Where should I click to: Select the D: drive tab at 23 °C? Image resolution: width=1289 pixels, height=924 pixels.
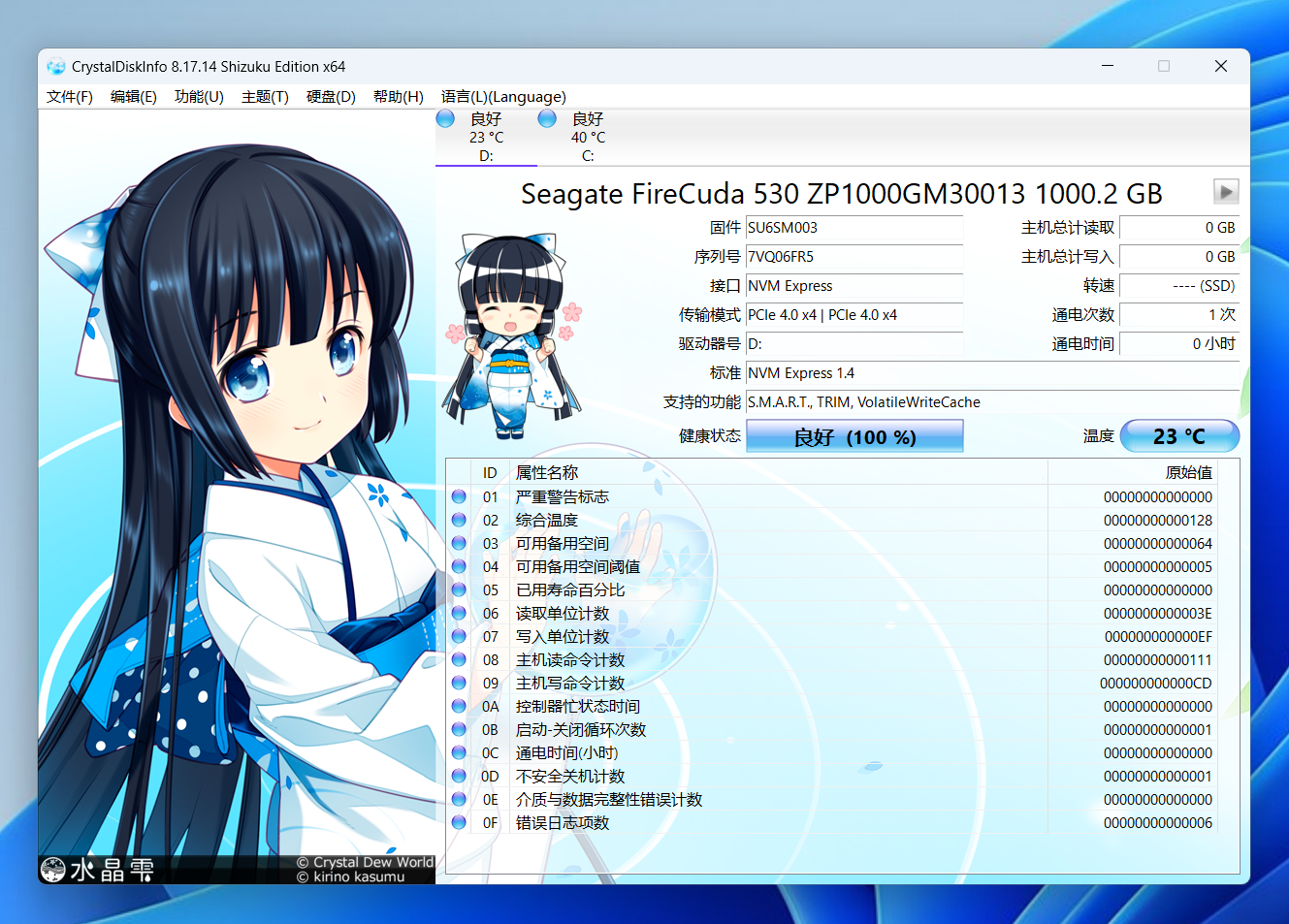[486, 138]
